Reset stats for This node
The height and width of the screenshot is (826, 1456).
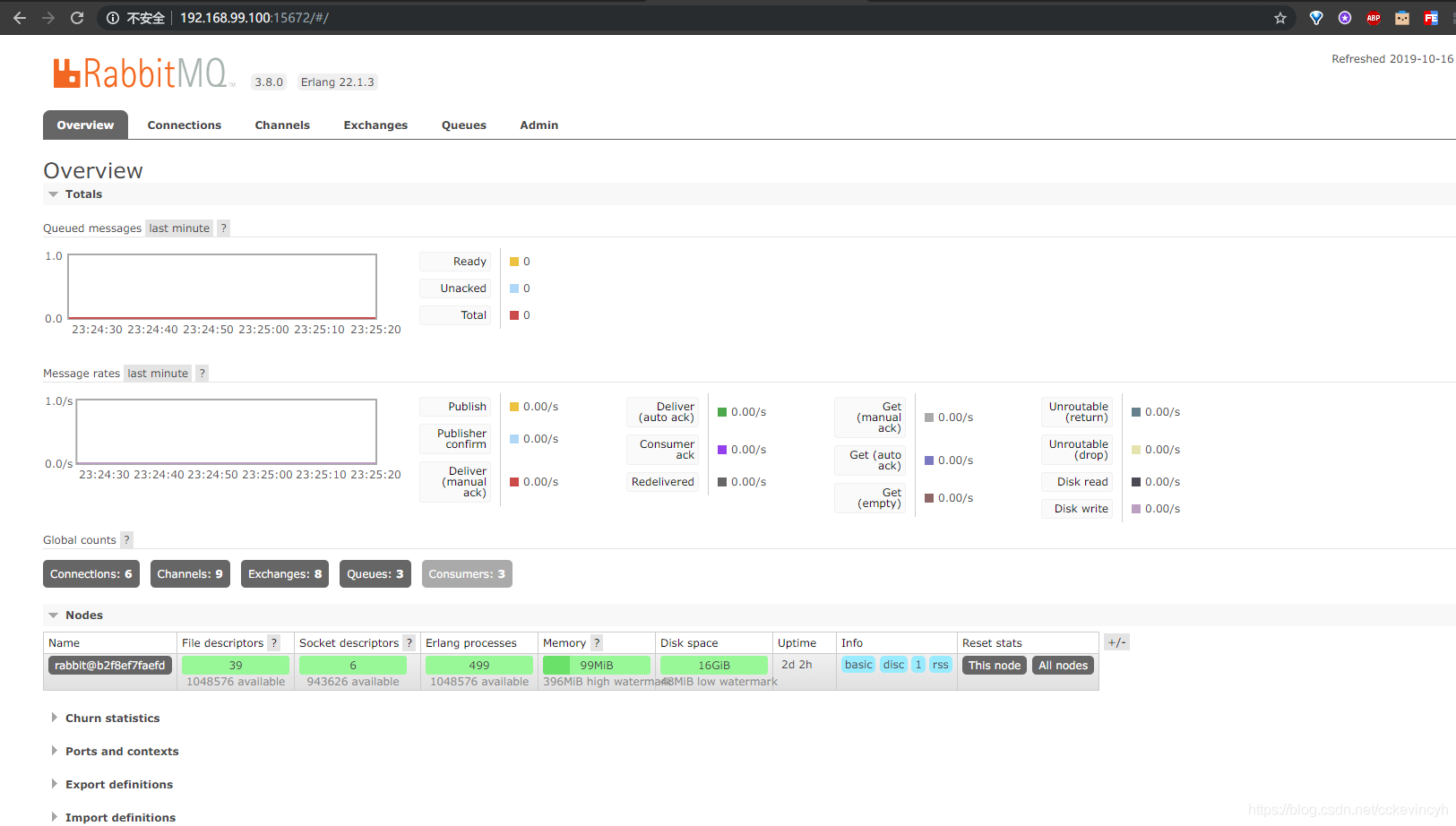pos(995,666)
